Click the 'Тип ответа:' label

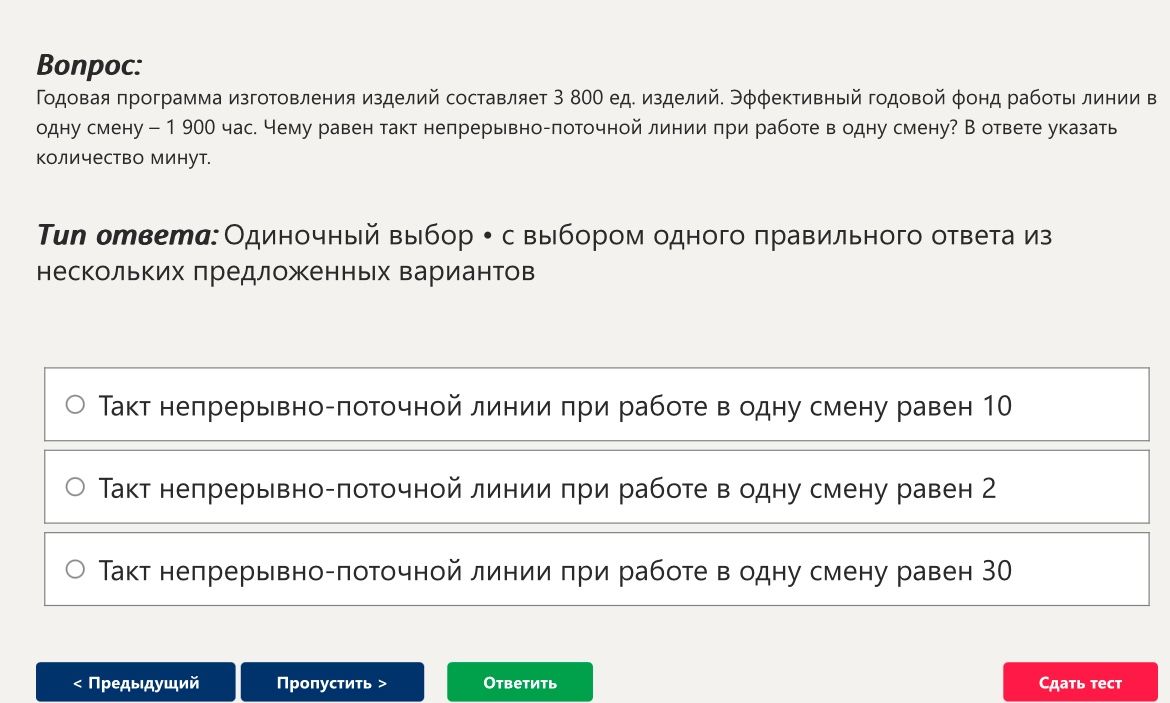[128, 235]
